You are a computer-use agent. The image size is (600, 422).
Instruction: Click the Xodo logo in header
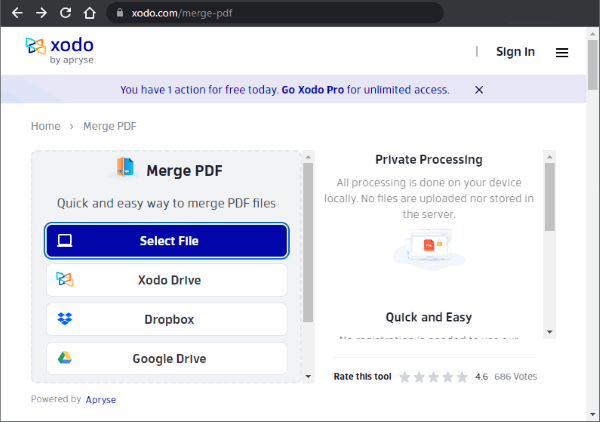pos(62,51)
